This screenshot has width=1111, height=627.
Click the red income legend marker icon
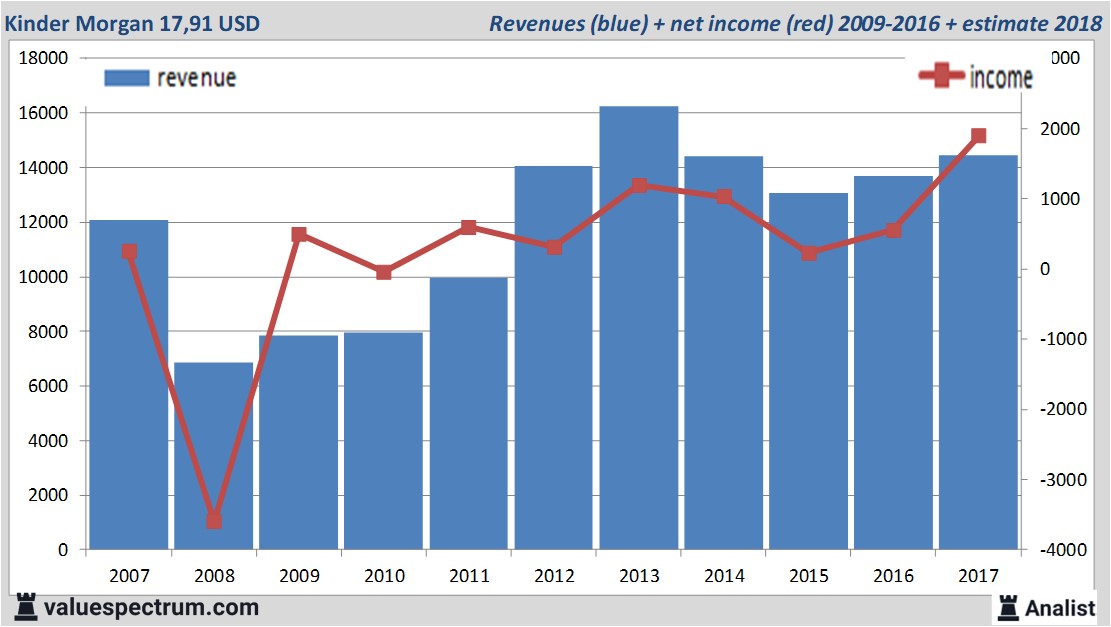pos(942,77)
